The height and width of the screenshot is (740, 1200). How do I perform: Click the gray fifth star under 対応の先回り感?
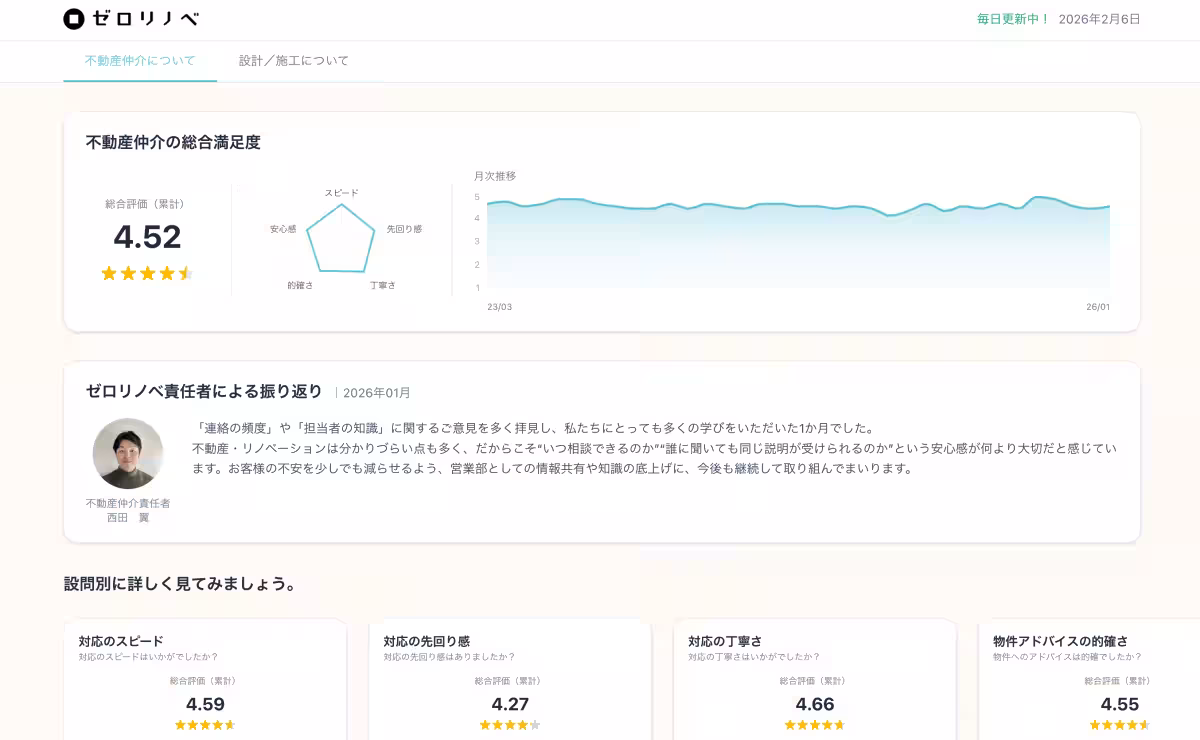pos(537,726)
